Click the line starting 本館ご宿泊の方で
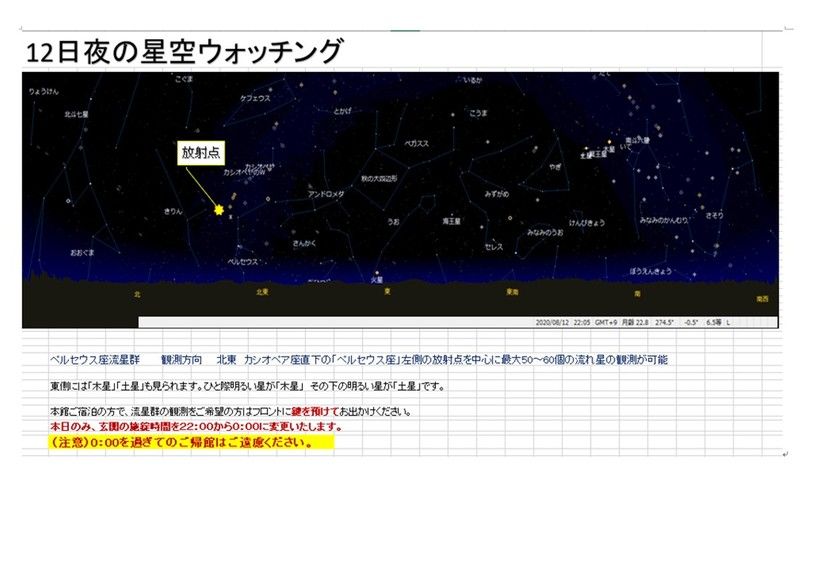The height and width of the screenshot is (576, 815). point(231,412)
